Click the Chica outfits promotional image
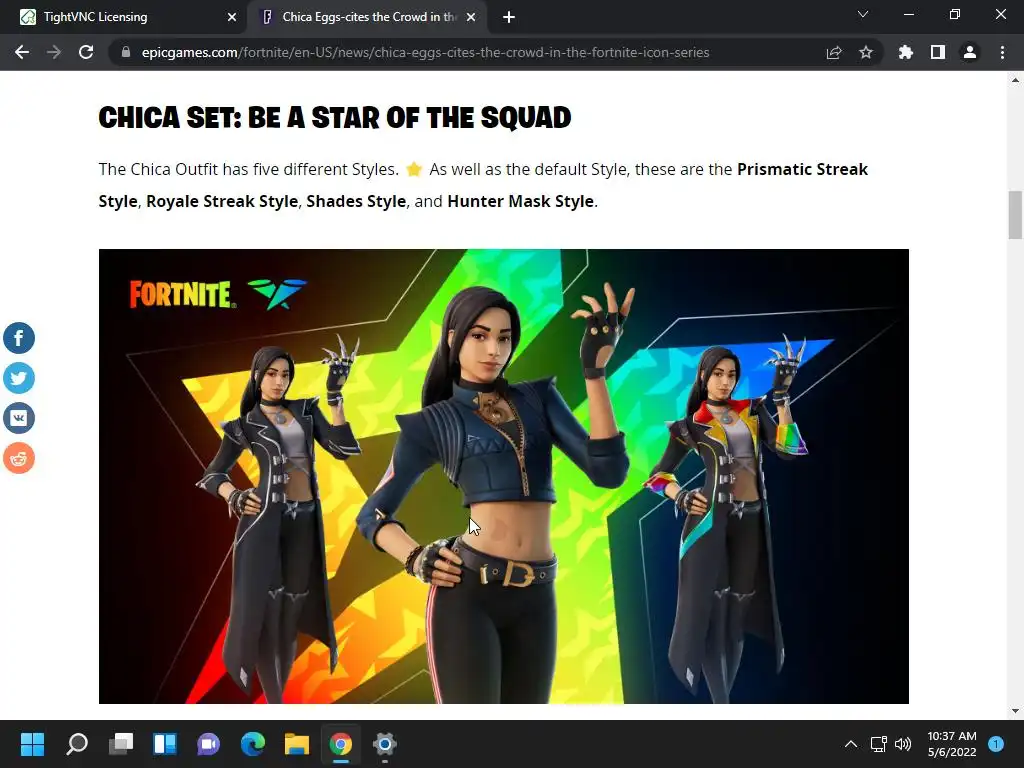Viewport: 1024px width, 768px height. (x=504, y=476)
